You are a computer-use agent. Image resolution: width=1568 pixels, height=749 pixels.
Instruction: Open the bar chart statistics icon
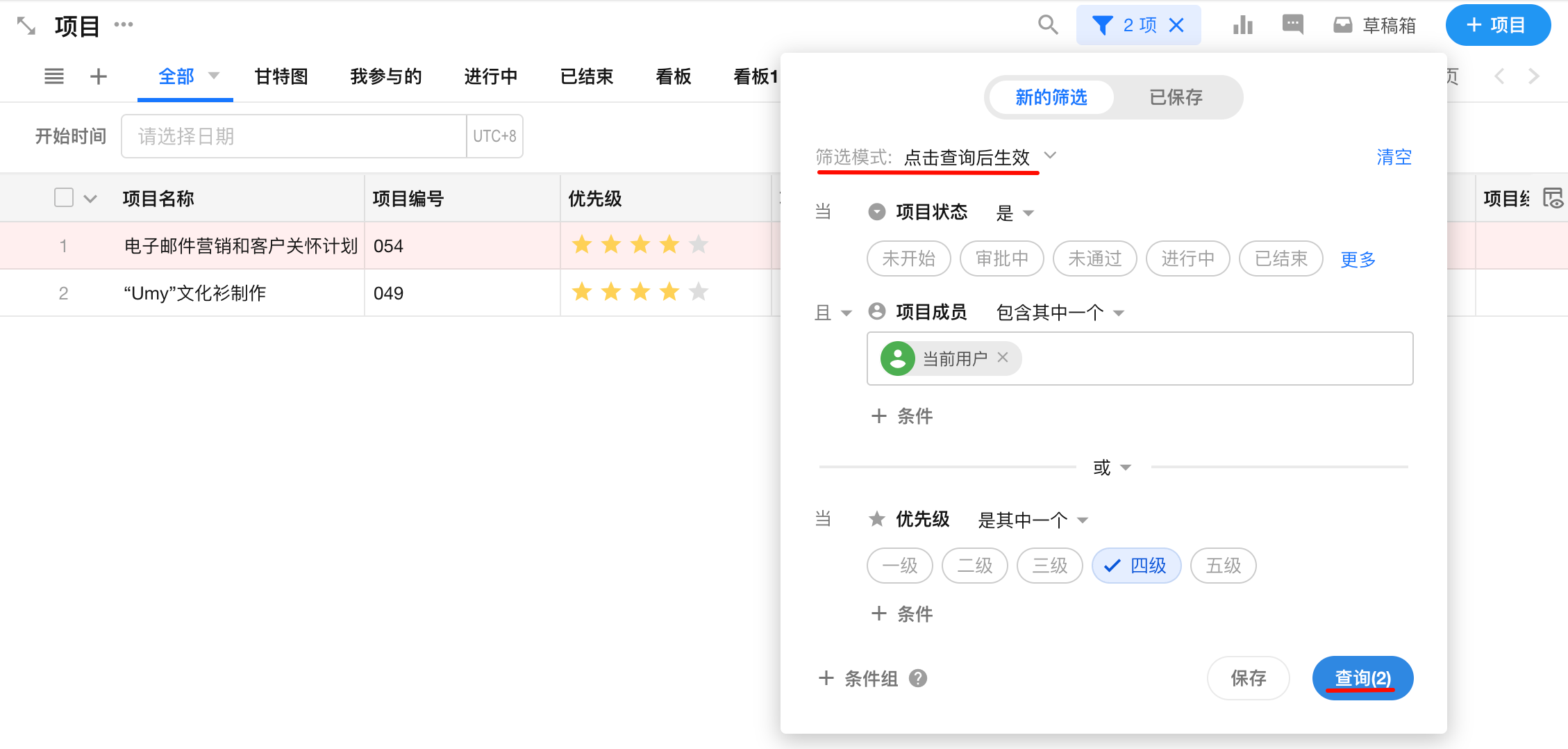point(1242,26)
